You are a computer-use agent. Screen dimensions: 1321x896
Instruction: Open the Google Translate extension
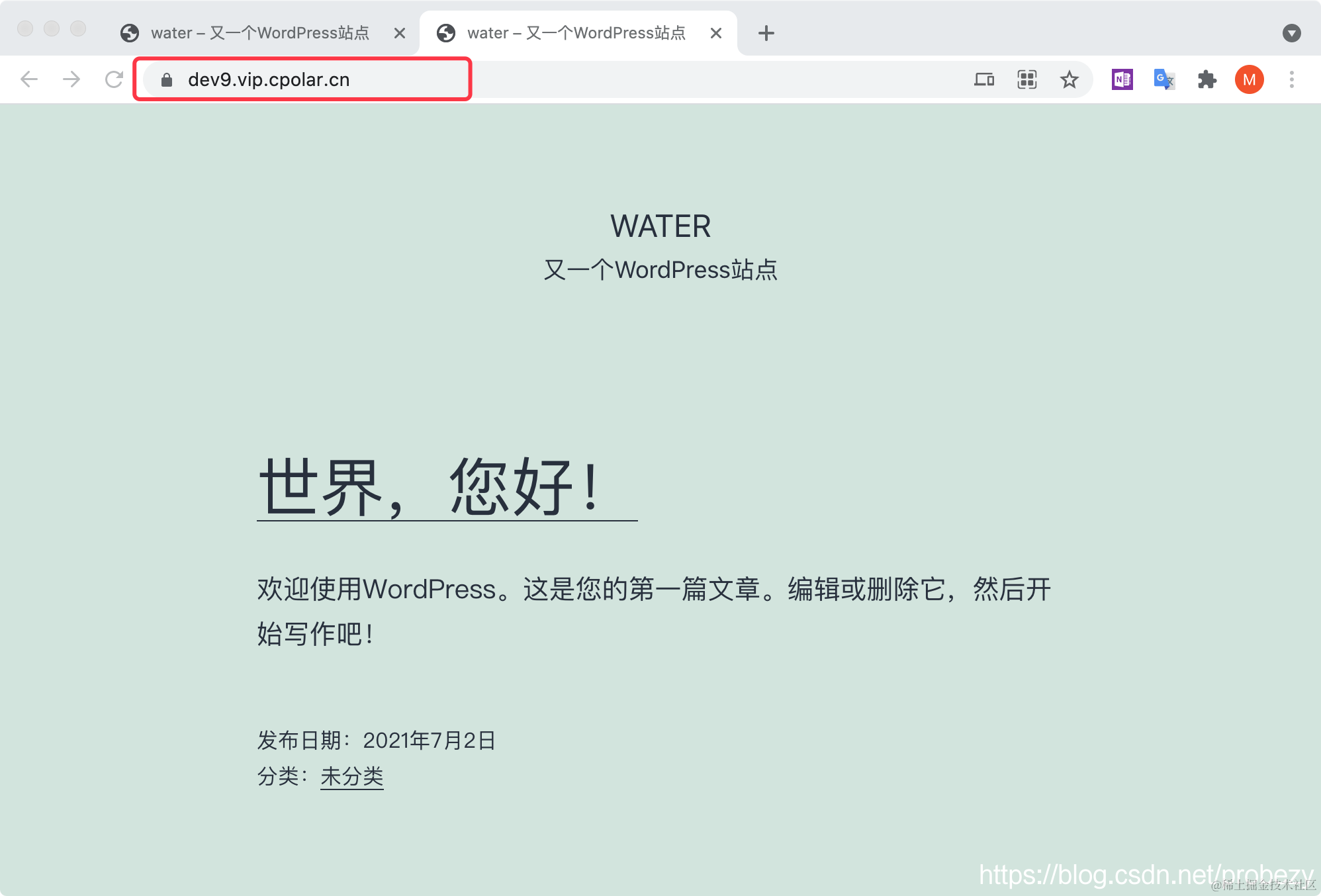(x=1163, y=79)
